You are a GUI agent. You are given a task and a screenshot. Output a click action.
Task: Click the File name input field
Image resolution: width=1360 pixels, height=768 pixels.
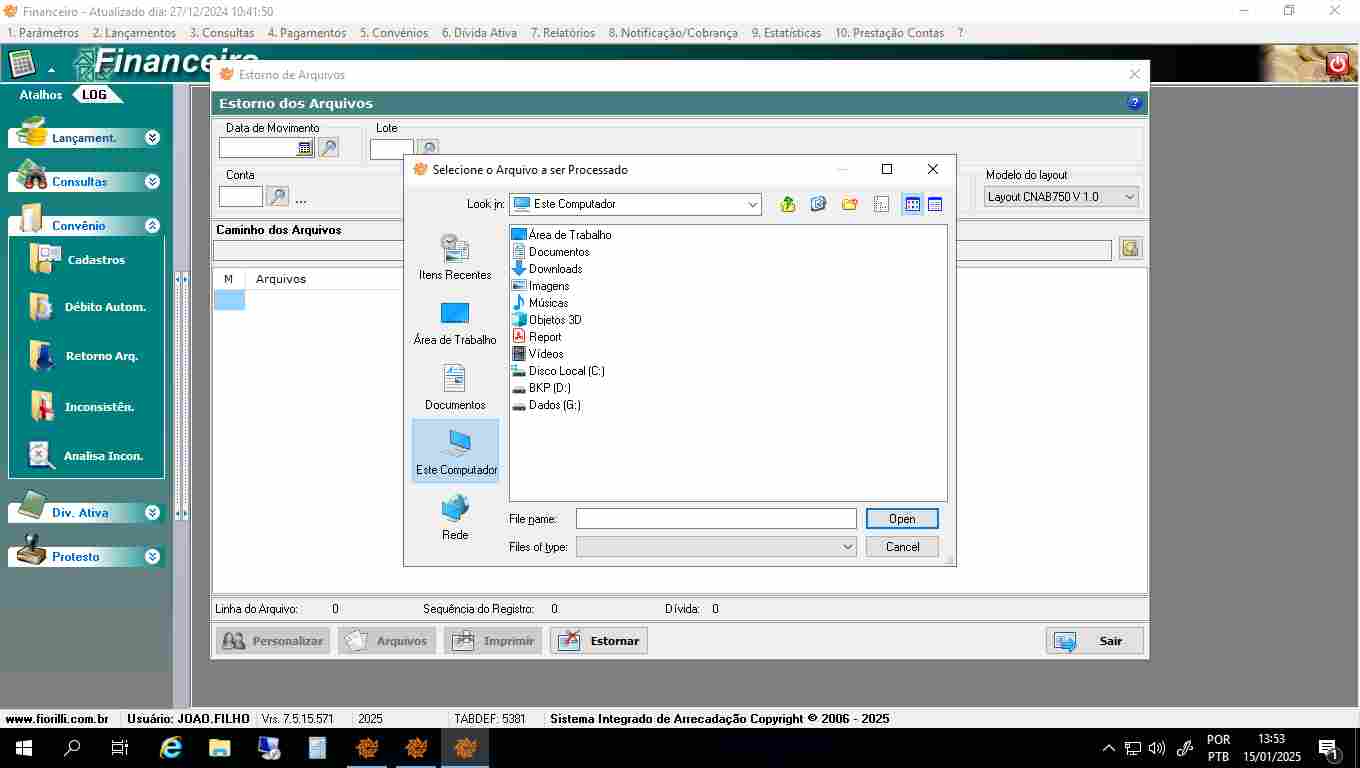pos(716,519)
